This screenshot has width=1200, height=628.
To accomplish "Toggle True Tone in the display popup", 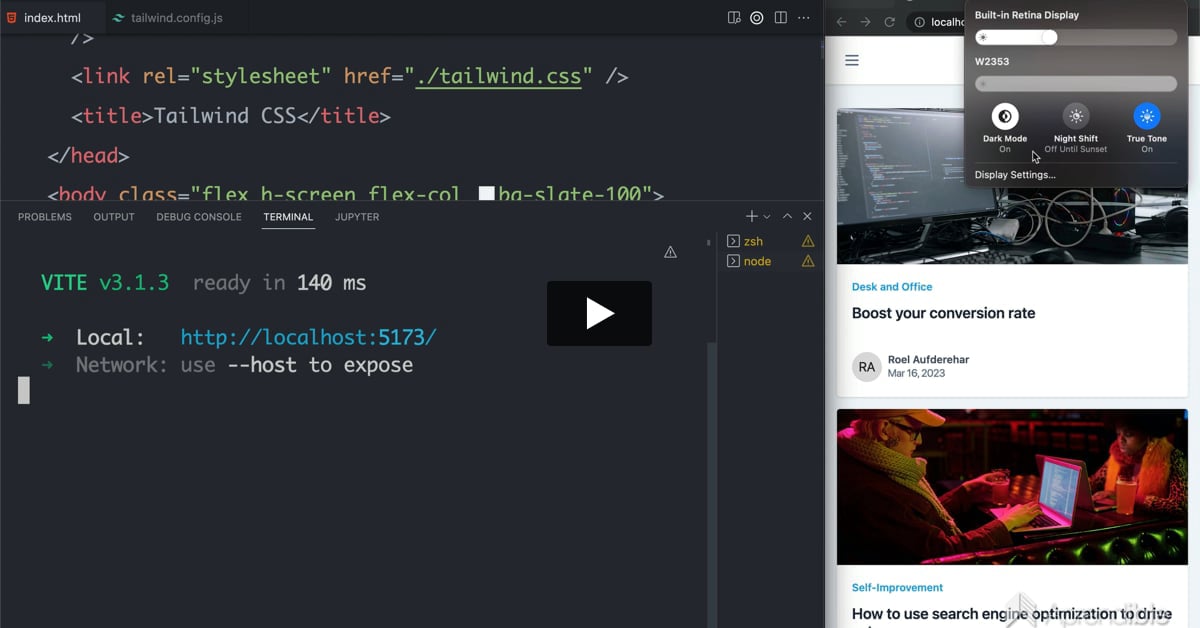I will 1147,116.
